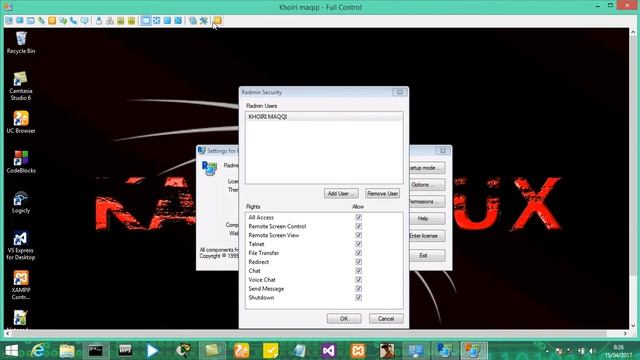Viewport: 640px width, 360px height.
Task: Click the taskbar clock
Action: coord(618,351)
